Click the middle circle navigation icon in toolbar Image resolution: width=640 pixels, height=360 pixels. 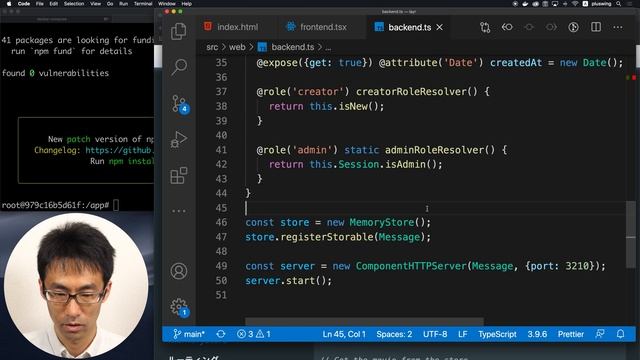pos(529,27)
